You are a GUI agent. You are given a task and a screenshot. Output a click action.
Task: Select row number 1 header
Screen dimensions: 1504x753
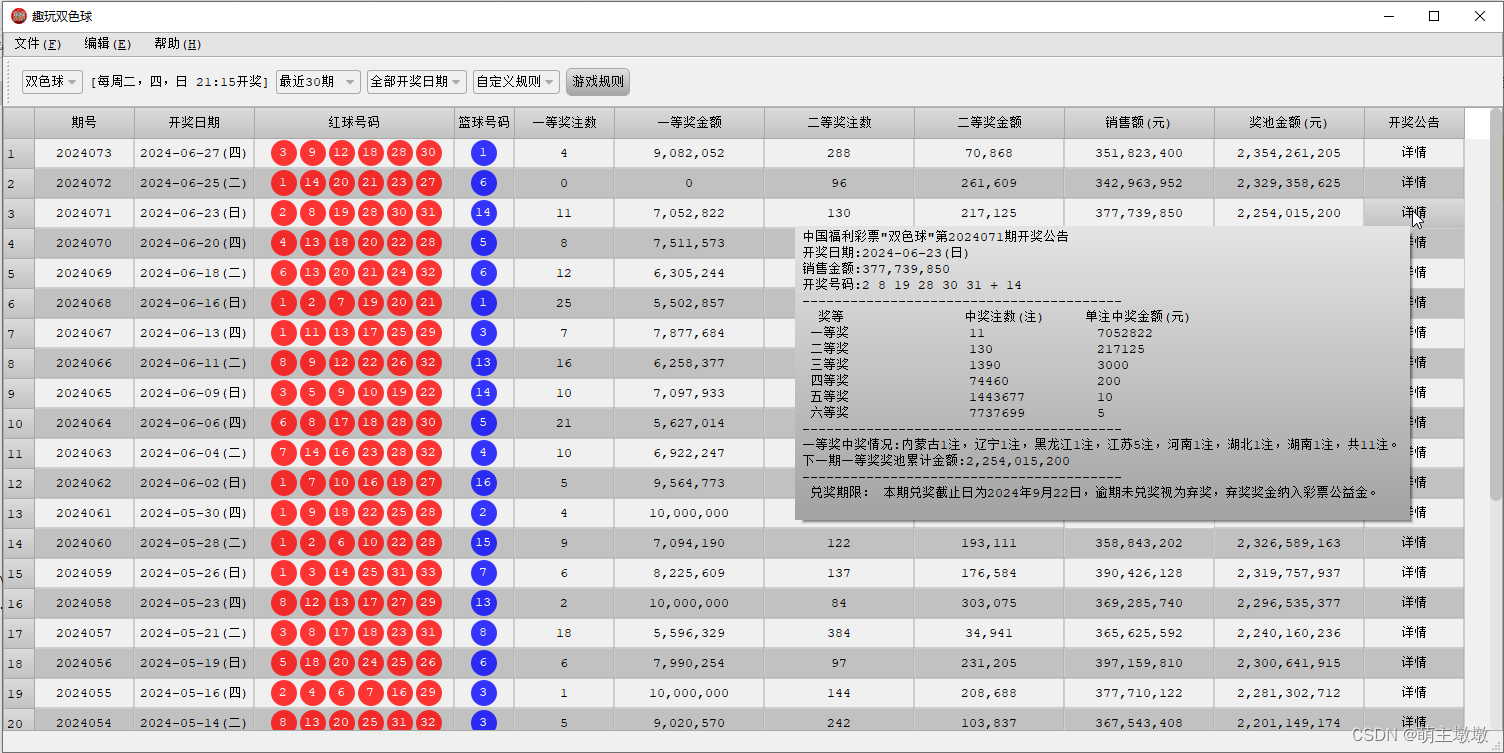(x=18, y=153)
